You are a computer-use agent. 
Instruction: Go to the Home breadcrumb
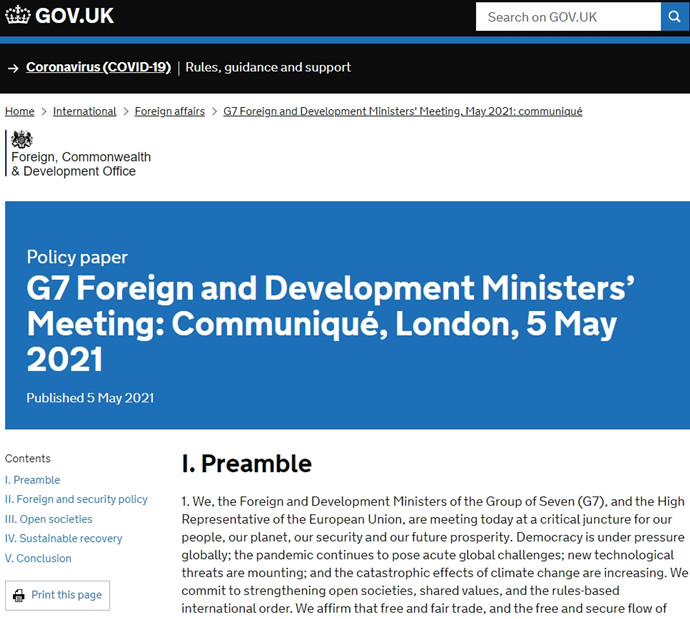[x=19, y=111]
